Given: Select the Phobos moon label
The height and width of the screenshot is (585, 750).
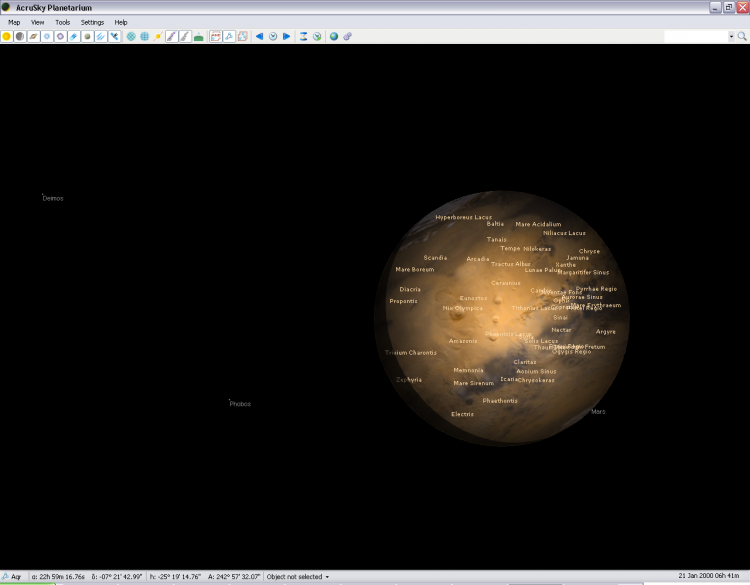Looking at the screenshot, I should [x=240, y=404].
